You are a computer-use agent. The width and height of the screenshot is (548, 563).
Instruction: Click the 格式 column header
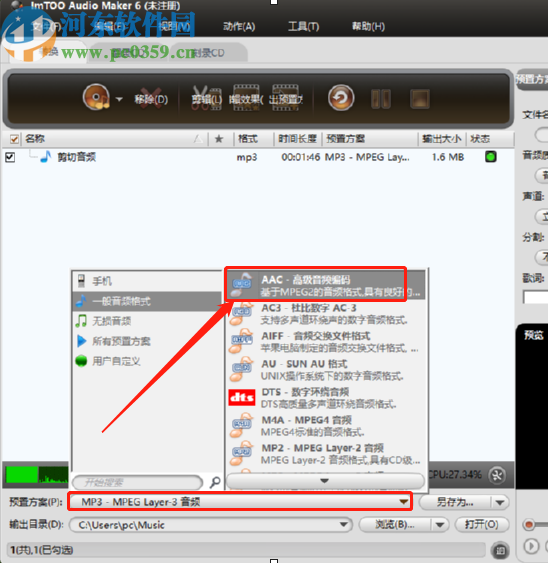pyautogui.click(x=248, y=139)
